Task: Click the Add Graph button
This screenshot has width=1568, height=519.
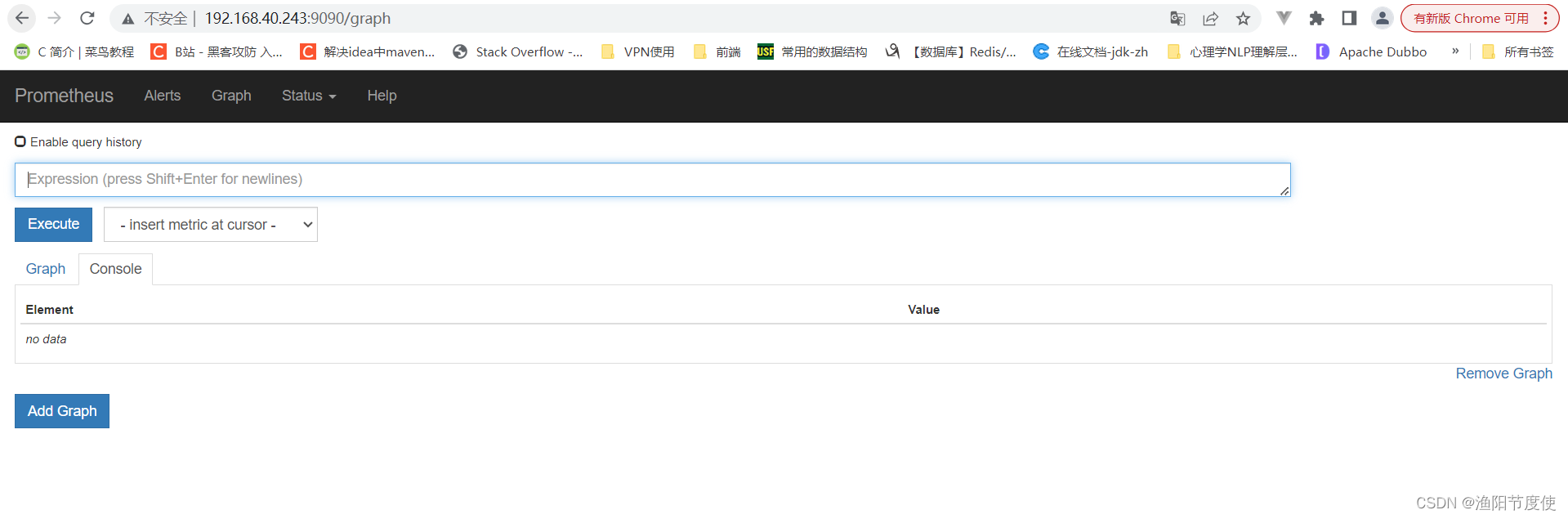Action: pyautogui.click(x=62, y=411)
